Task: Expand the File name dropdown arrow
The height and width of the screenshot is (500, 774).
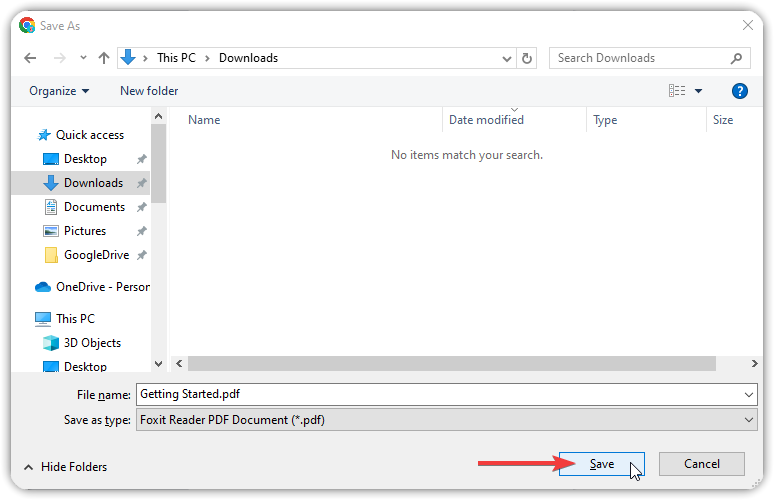Action: 749,395
